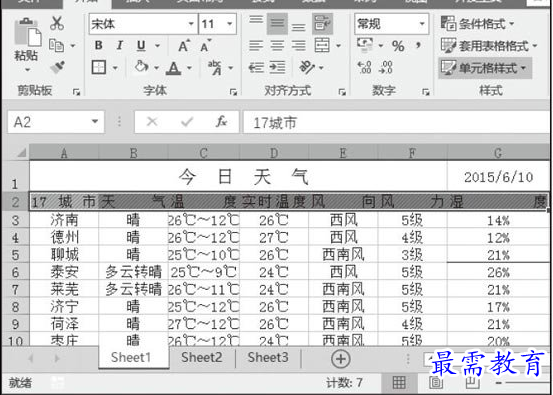
Task: Apply comma thousands separator style
Action: click(x=418, y=45)
